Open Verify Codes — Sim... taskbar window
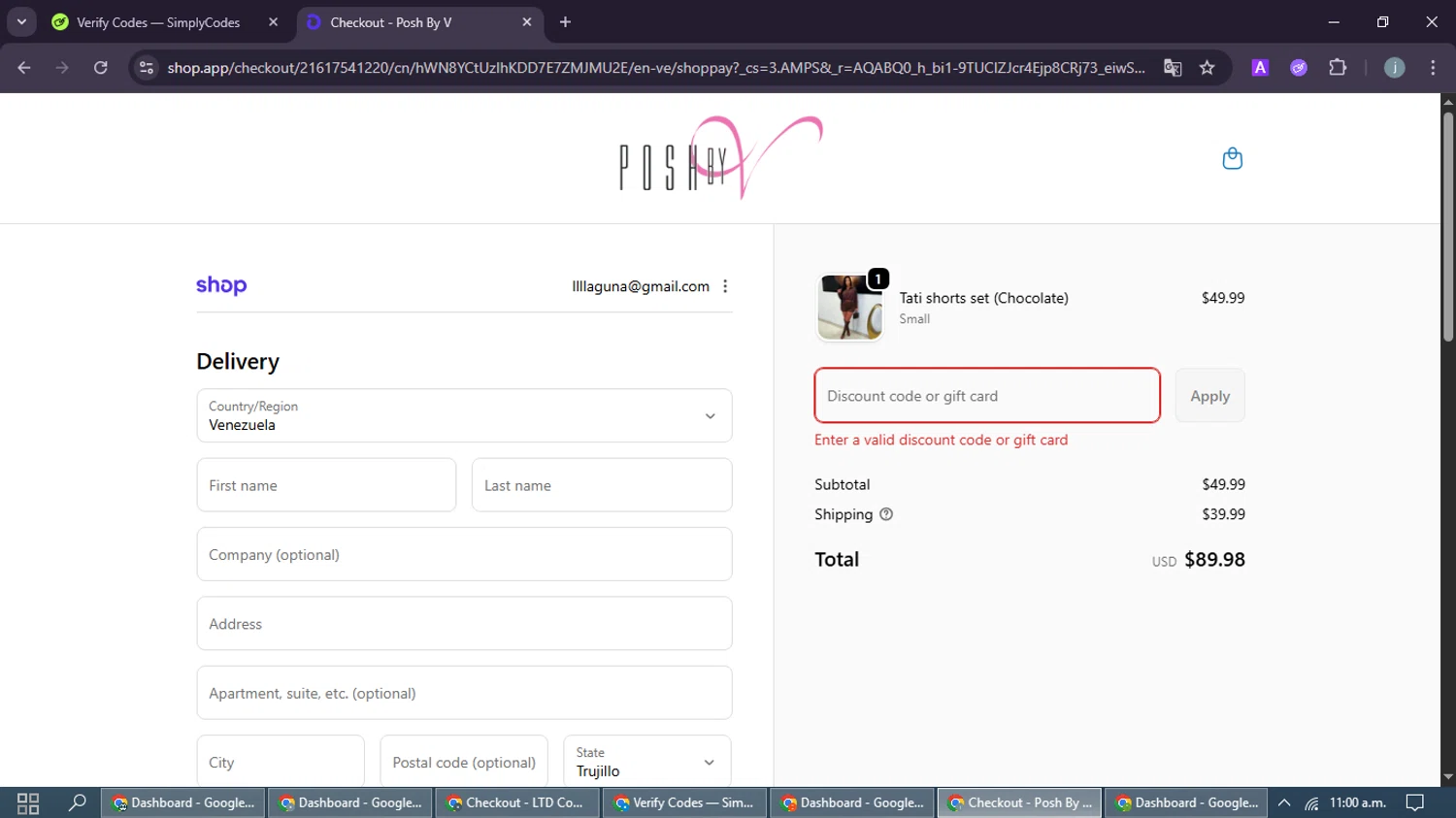The image size is (1456, 818). click(x=683, y=802)
